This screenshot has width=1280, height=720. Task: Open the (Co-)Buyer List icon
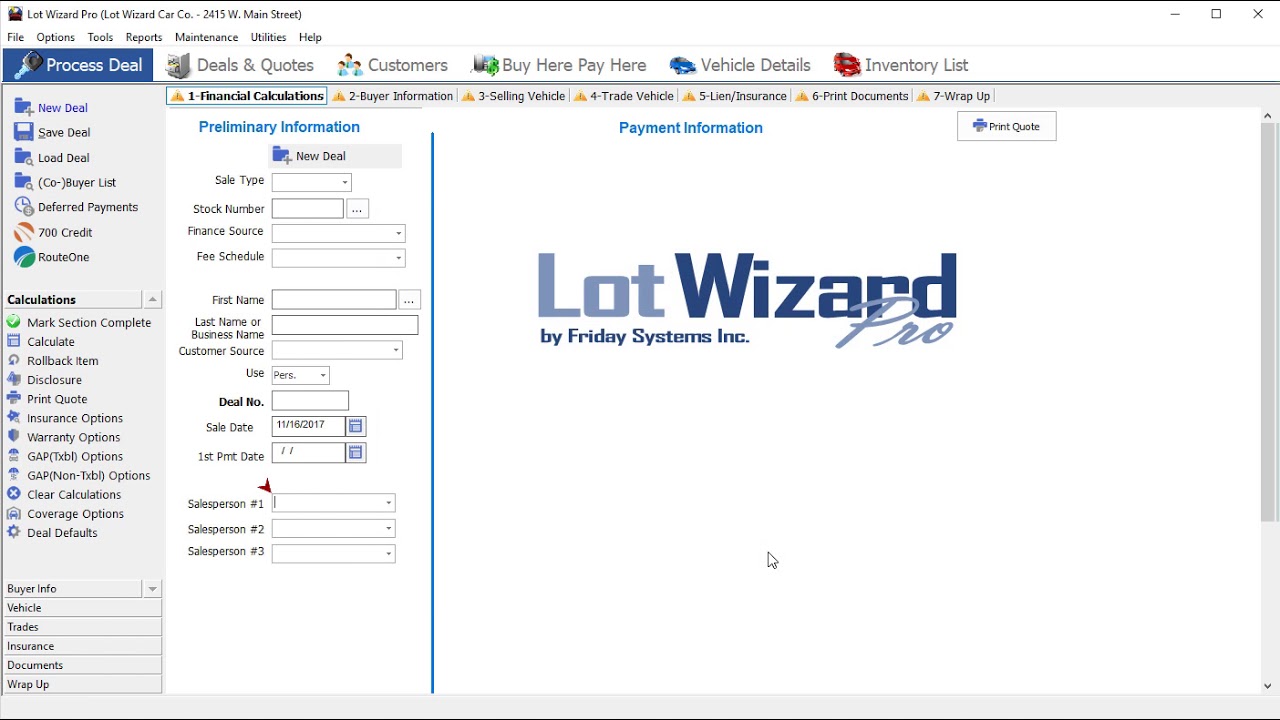(x=23, y=182)
